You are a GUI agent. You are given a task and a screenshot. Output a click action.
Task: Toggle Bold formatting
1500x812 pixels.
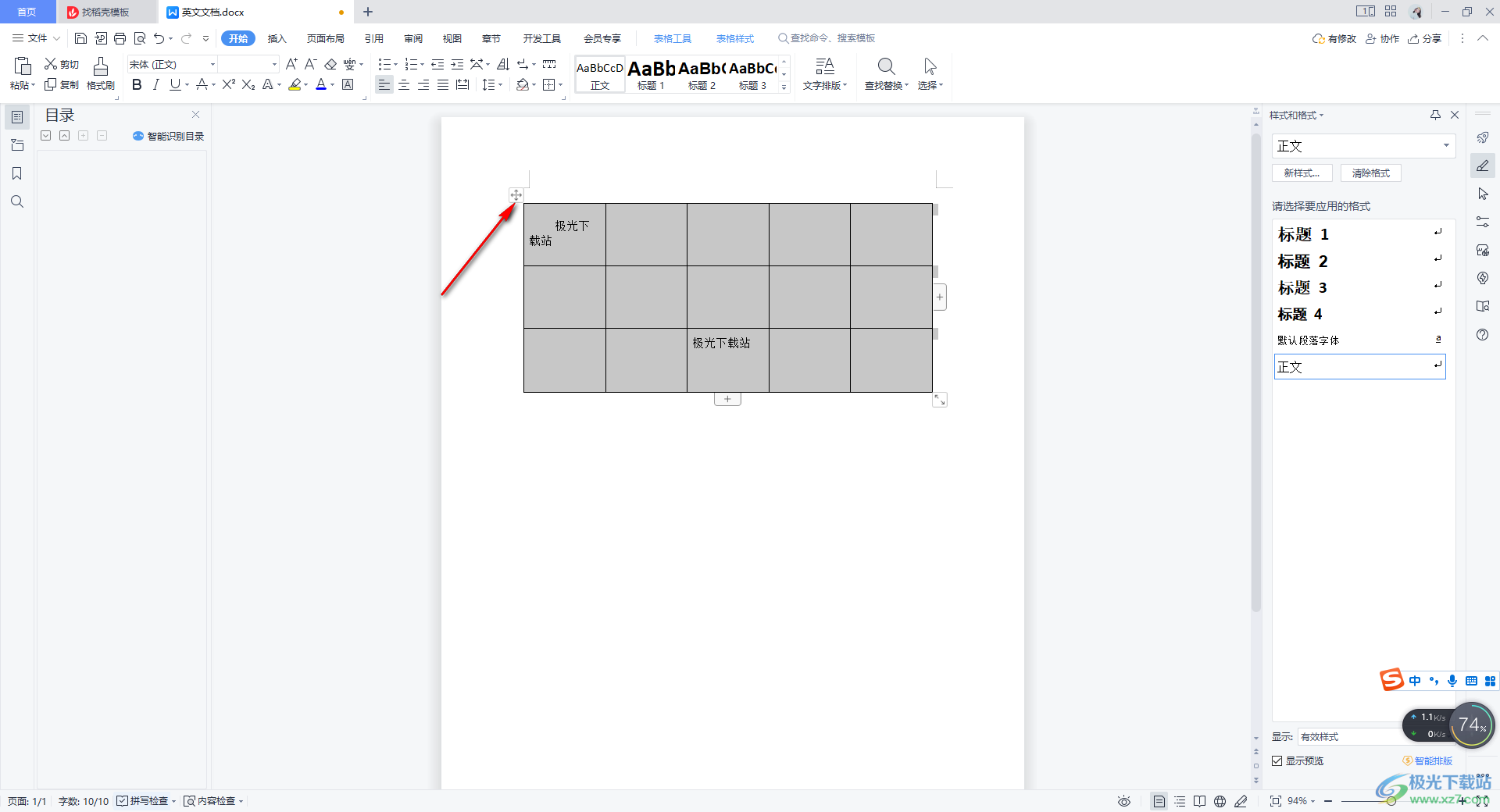[137, 84]
